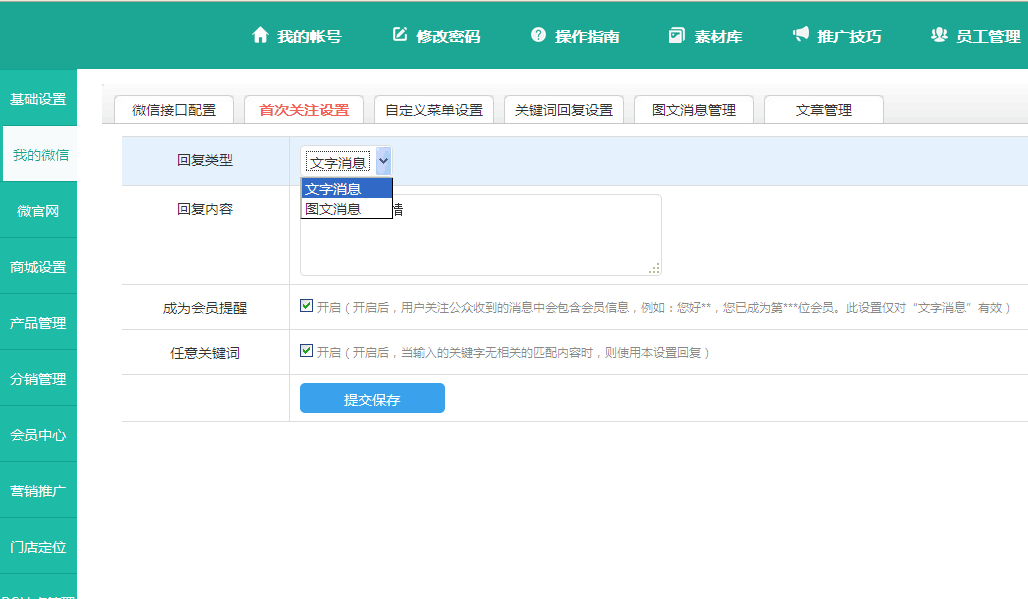Open 商城设置 in the left sidebar

[38, 267]
